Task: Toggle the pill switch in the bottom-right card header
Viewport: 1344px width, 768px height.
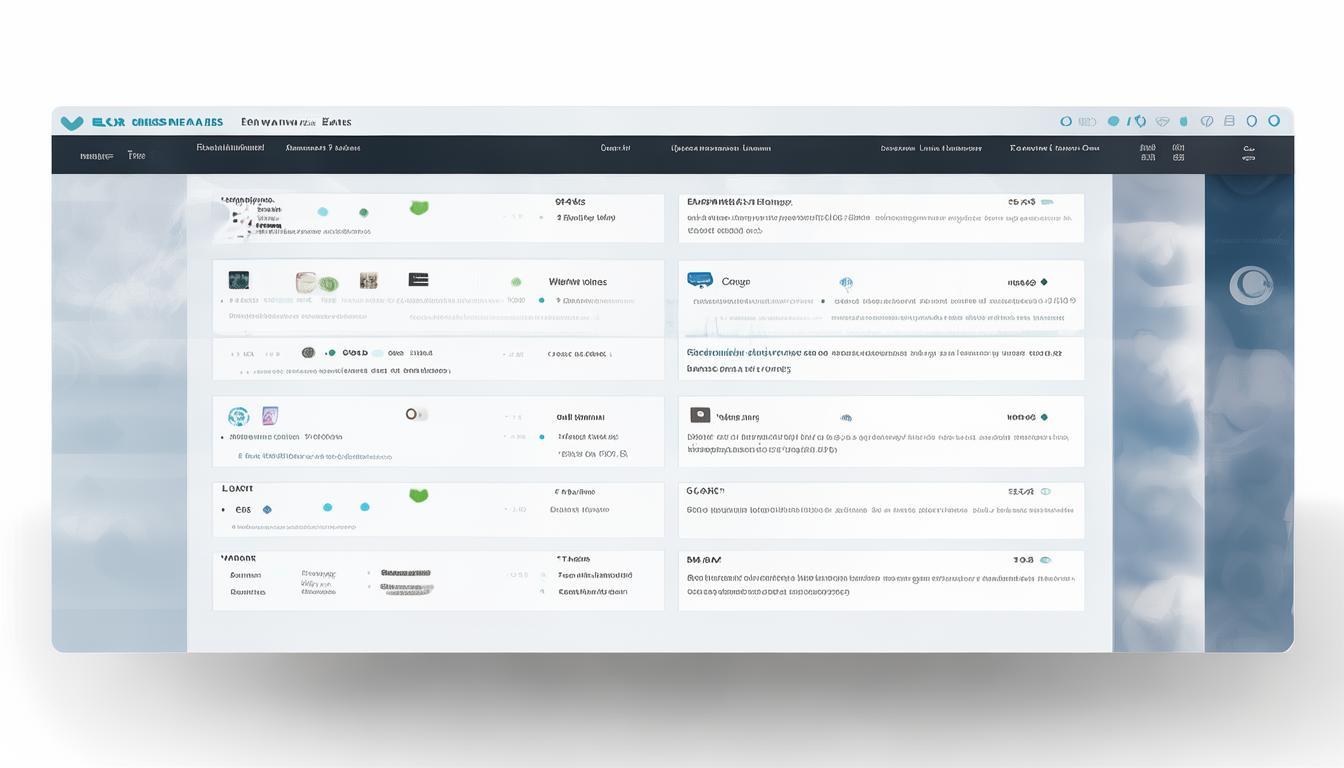Action: 1045,560
